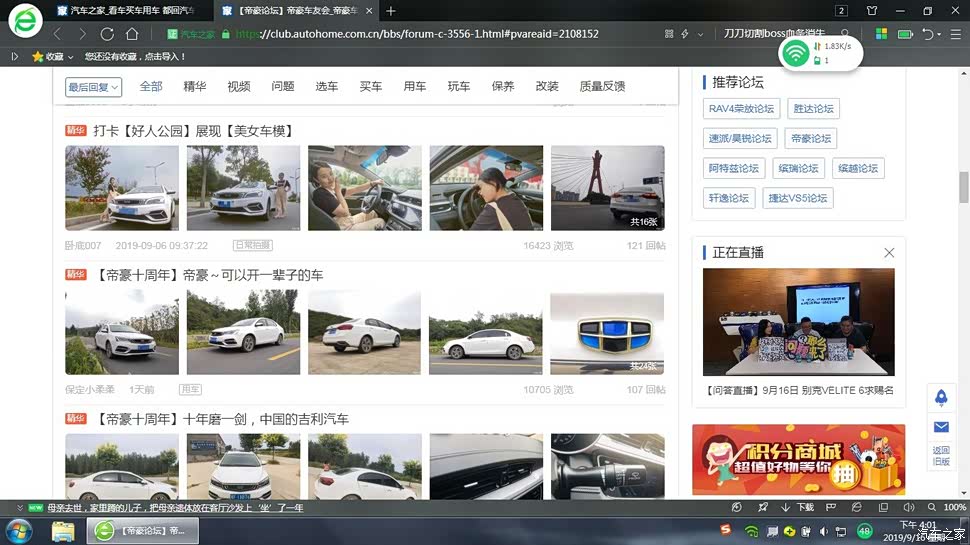Click the 日常拍照 tag under first post

253,246
